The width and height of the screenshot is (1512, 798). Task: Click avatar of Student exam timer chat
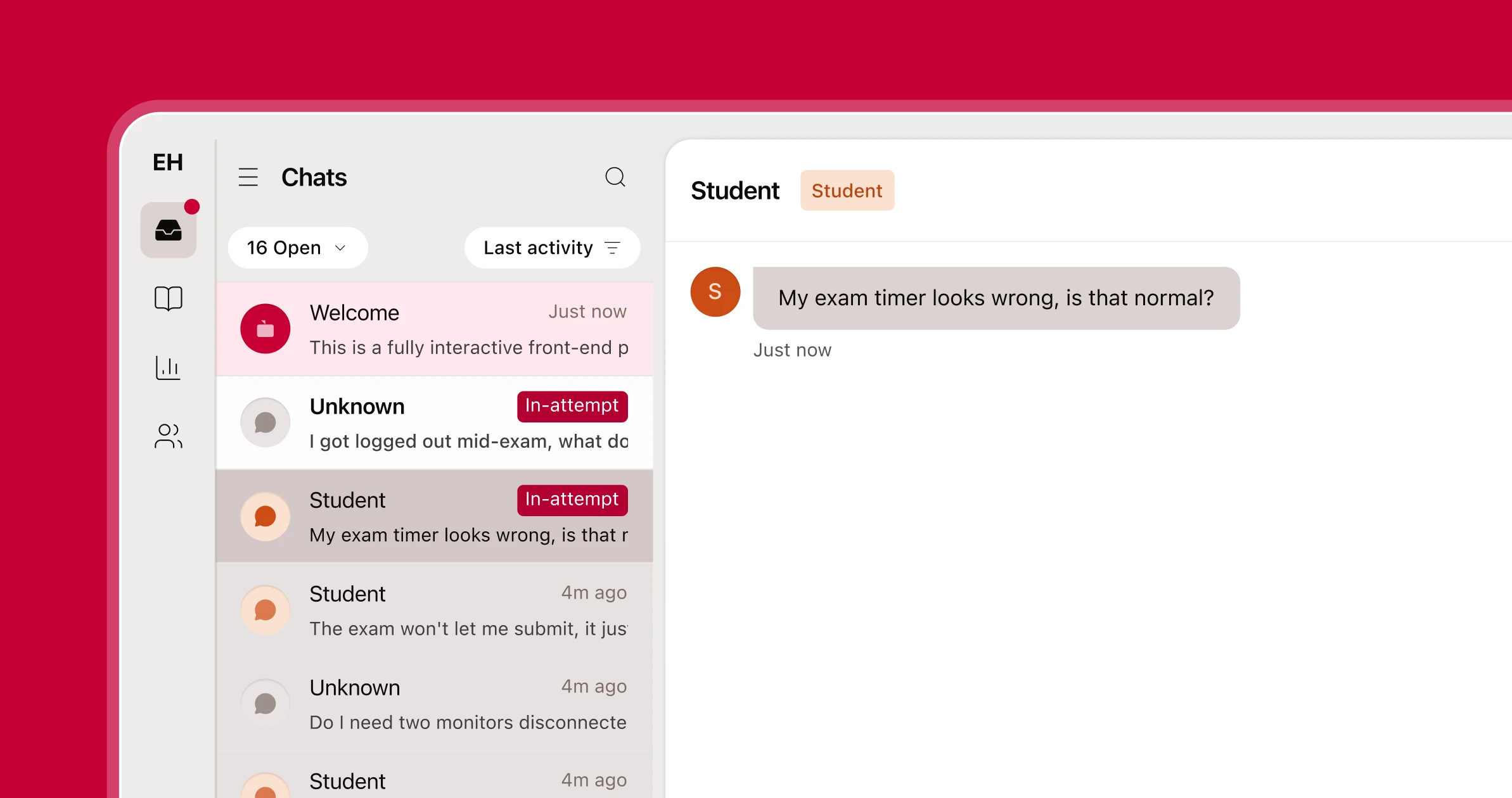pyautogui.click(x=266, y=516)
